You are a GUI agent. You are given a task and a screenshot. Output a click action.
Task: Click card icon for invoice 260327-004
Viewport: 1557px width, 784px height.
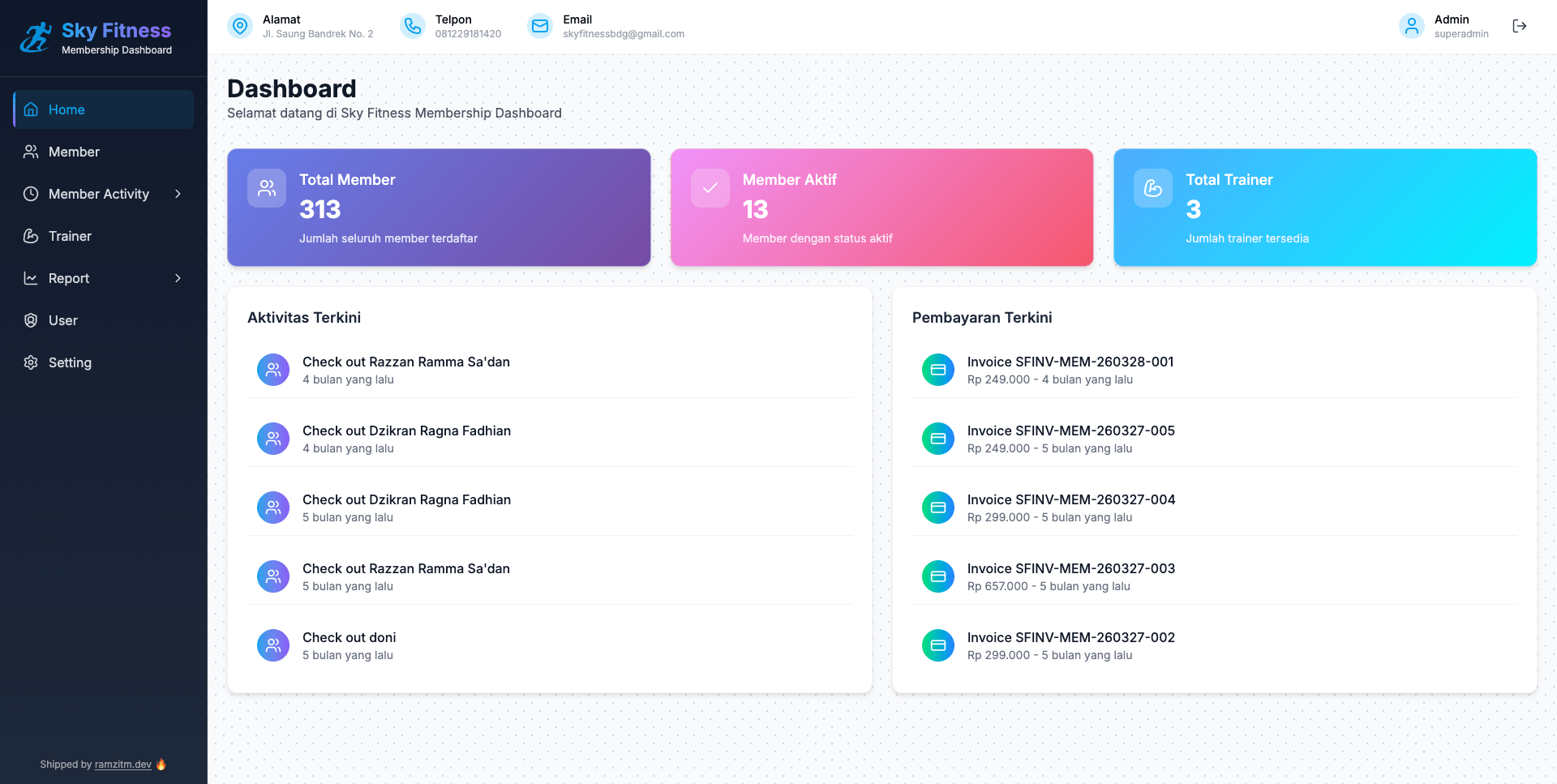[x=938, y=508]
